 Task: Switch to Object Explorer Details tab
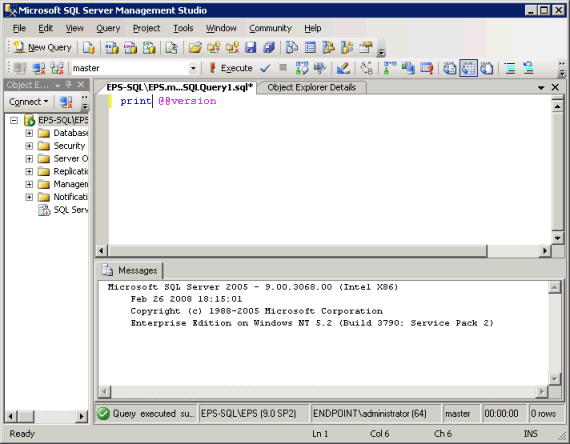point(312,87)
